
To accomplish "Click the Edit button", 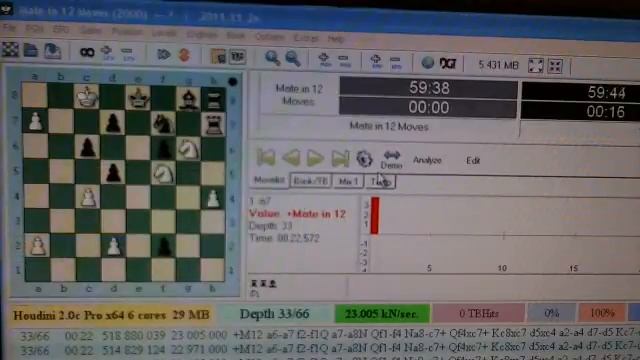I will click(x=473, y=160).
